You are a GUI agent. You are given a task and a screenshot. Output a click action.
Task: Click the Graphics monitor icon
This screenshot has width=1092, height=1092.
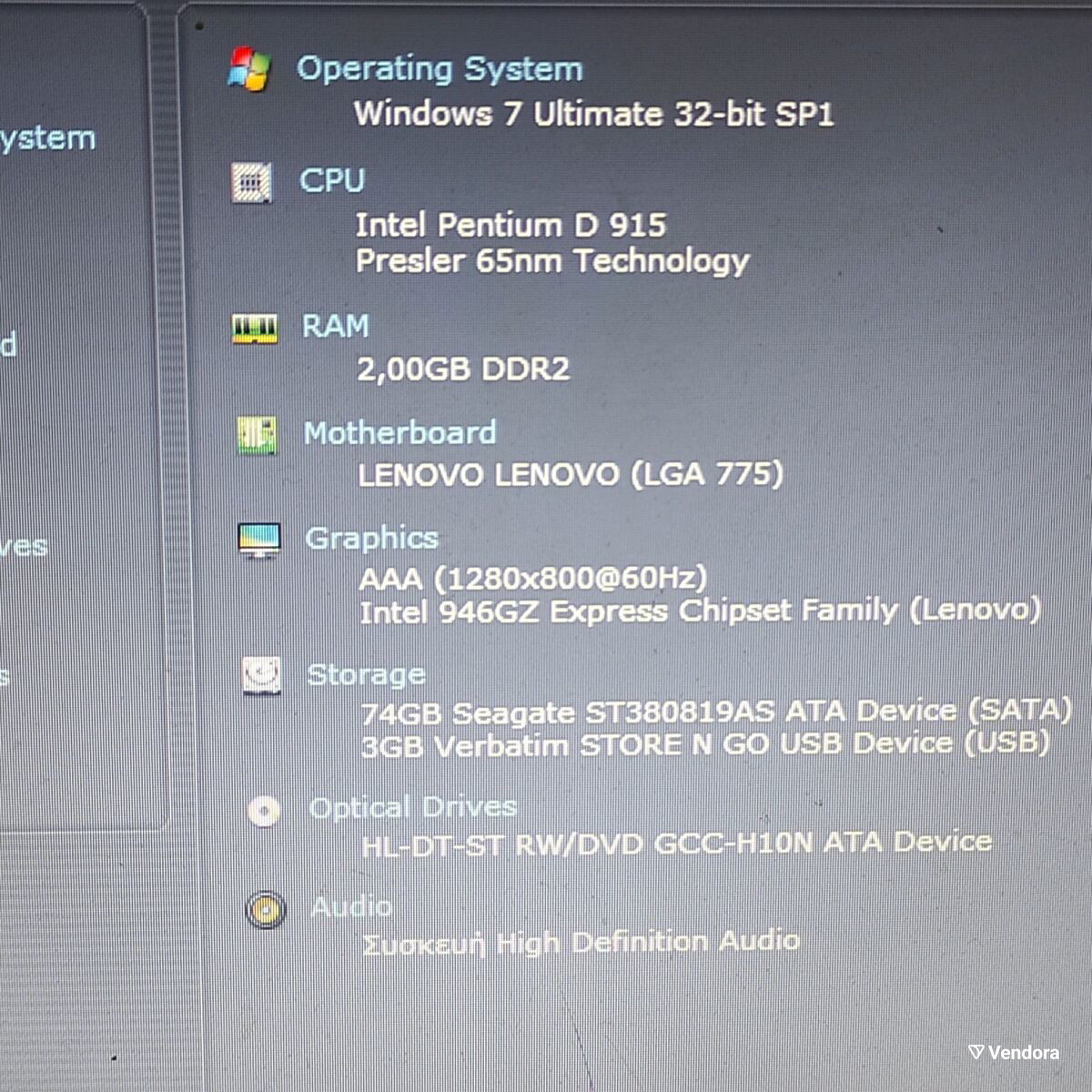(259, 541)
